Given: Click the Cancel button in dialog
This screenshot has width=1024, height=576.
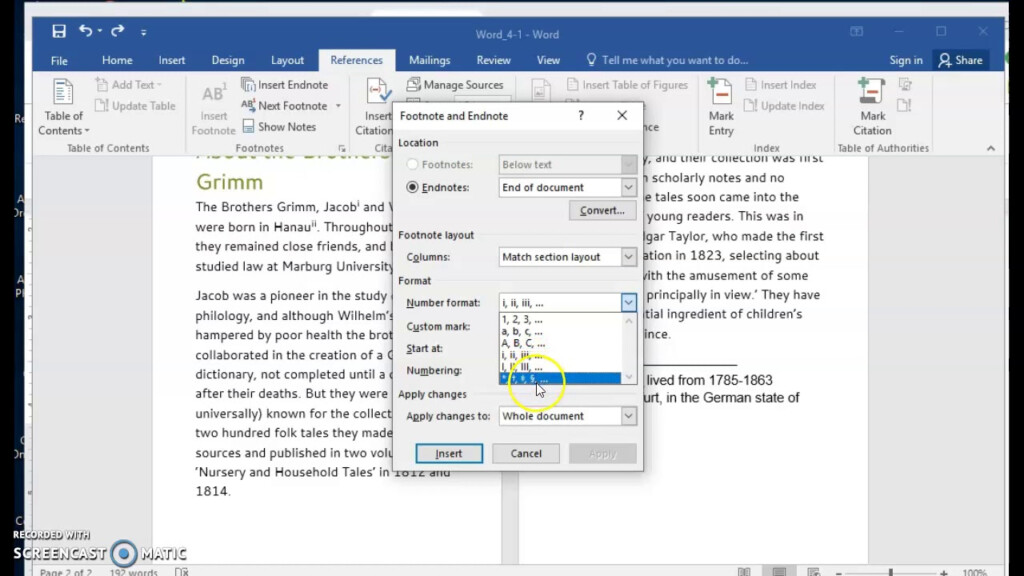Looking at the screenshot, I should point(526,453).
